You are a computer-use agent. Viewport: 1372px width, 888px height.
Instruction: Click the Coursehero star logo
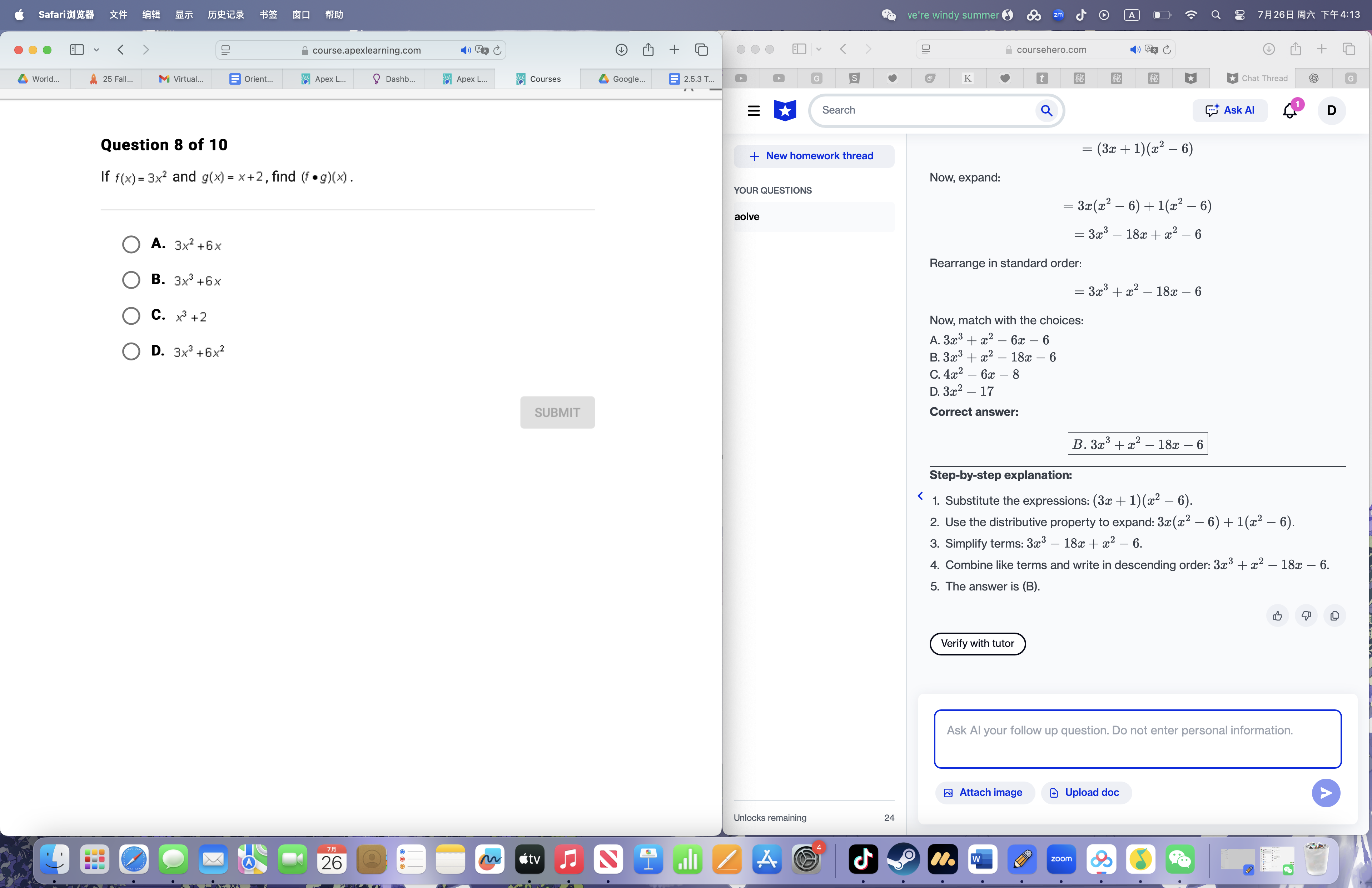[x=785, y=110]
